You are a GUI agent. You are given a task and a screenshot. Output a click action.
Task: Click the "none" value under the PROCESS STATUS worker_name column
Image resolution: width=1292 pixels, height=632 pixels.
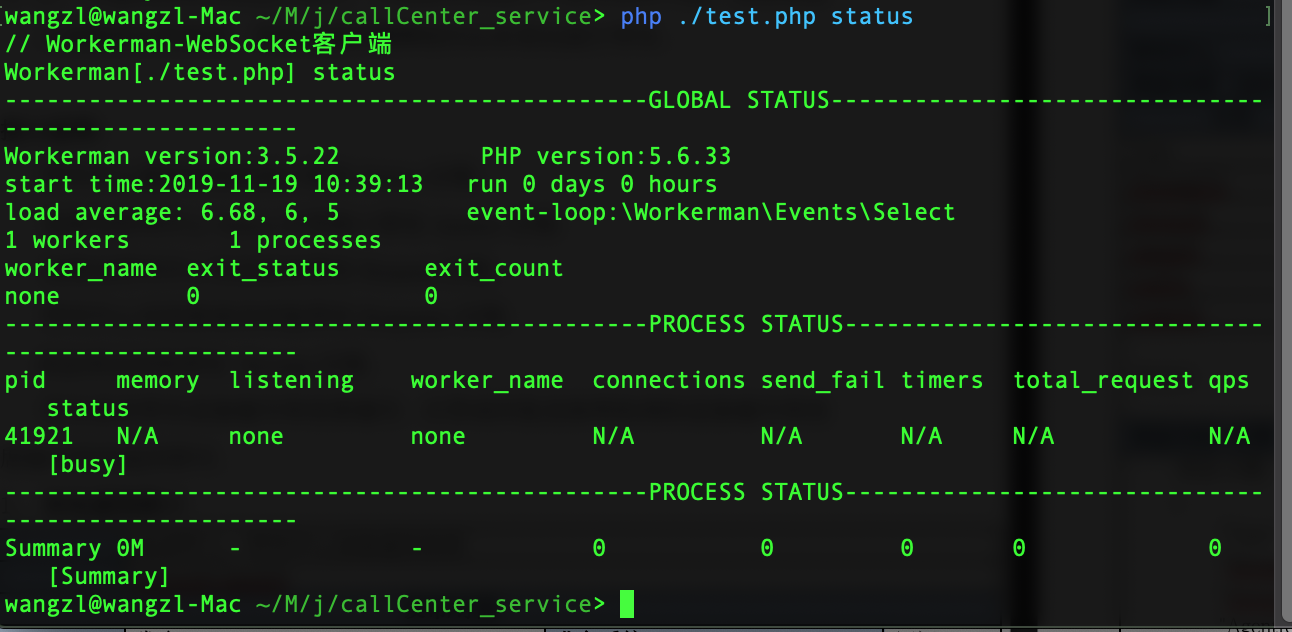[438, 436]
